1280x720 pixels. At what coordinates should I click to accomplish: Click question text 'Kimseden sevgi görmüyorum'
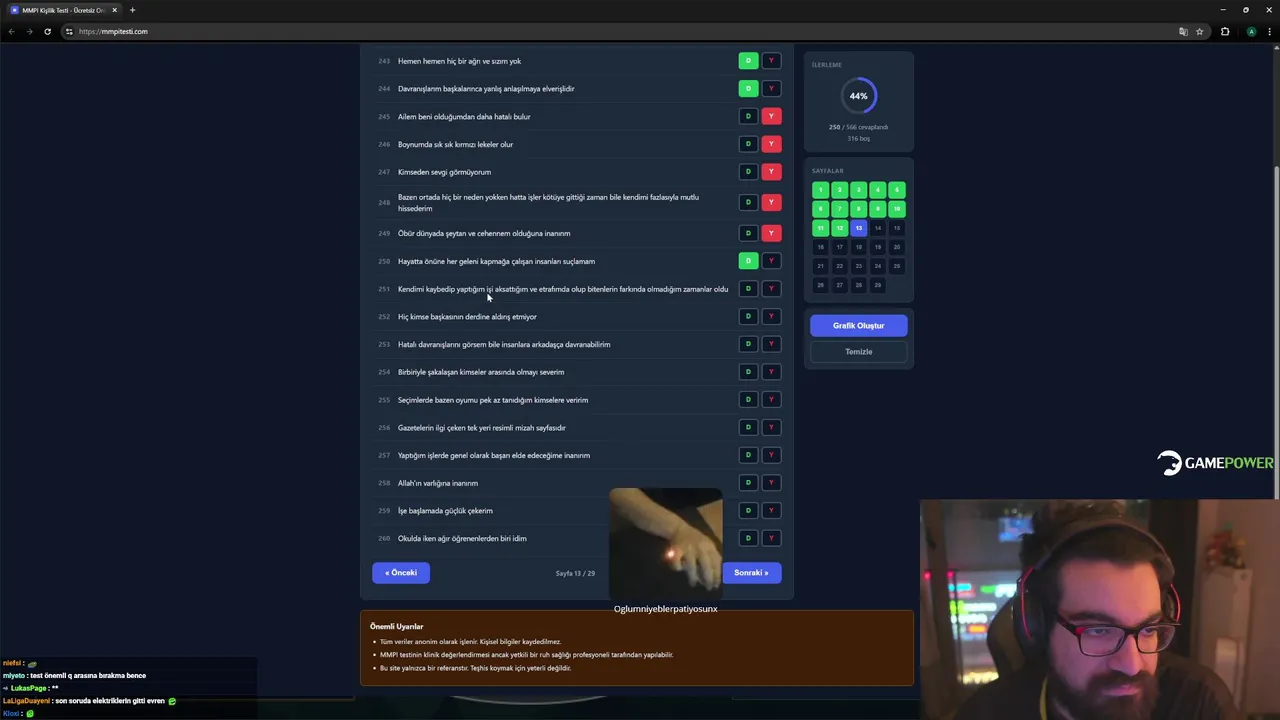click(x=444, y=172)
